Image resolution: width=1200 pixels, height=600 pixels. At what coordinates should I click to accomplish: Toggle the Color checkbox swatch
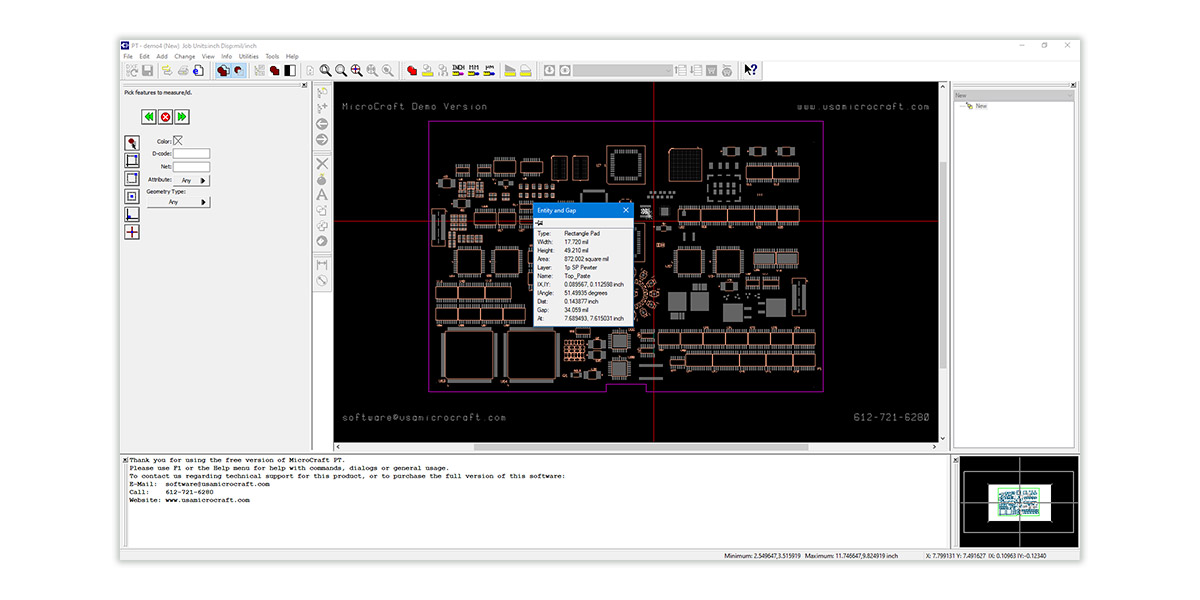pyautogui.click(x=179, y=141)
